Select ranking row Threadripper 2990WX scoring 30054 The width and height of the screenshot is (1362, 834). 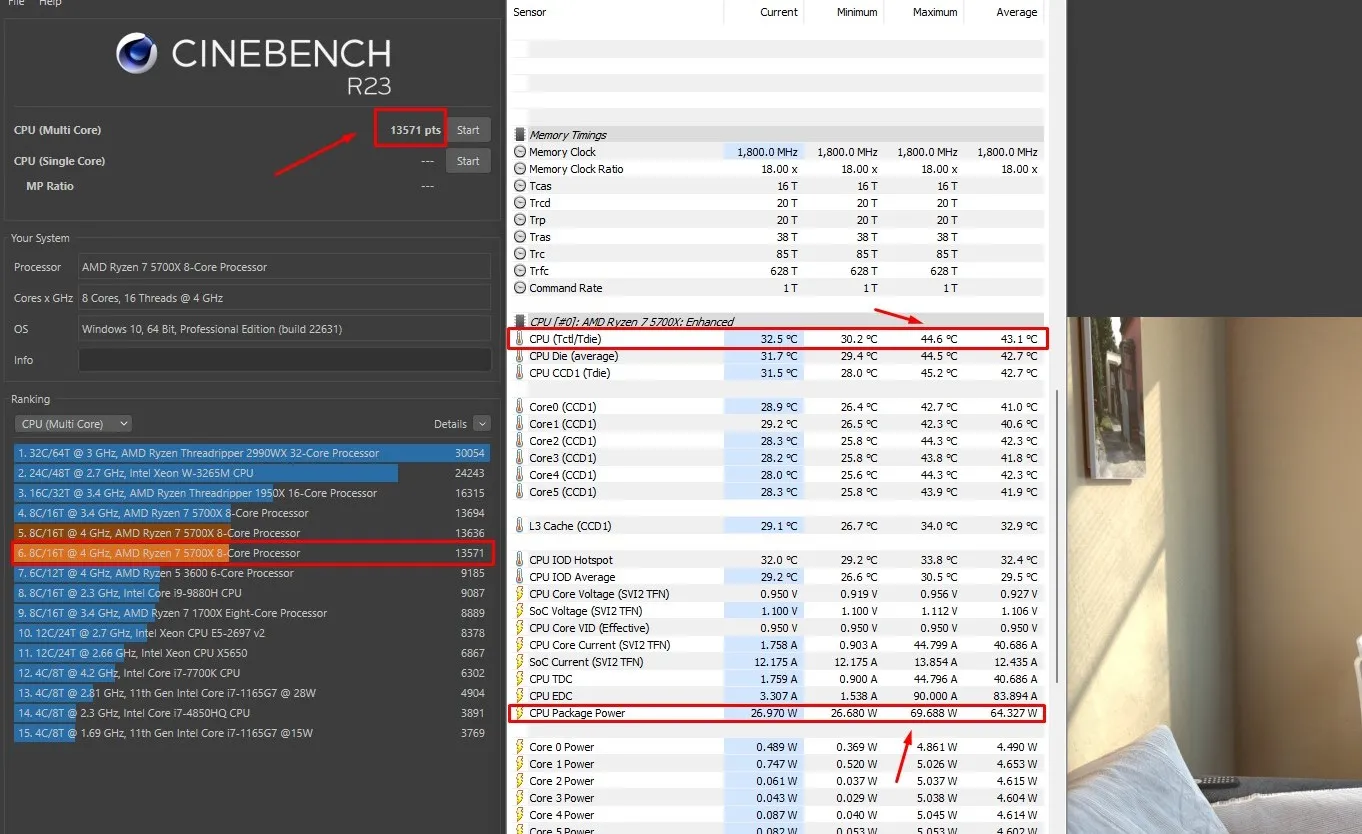[252, 453]
